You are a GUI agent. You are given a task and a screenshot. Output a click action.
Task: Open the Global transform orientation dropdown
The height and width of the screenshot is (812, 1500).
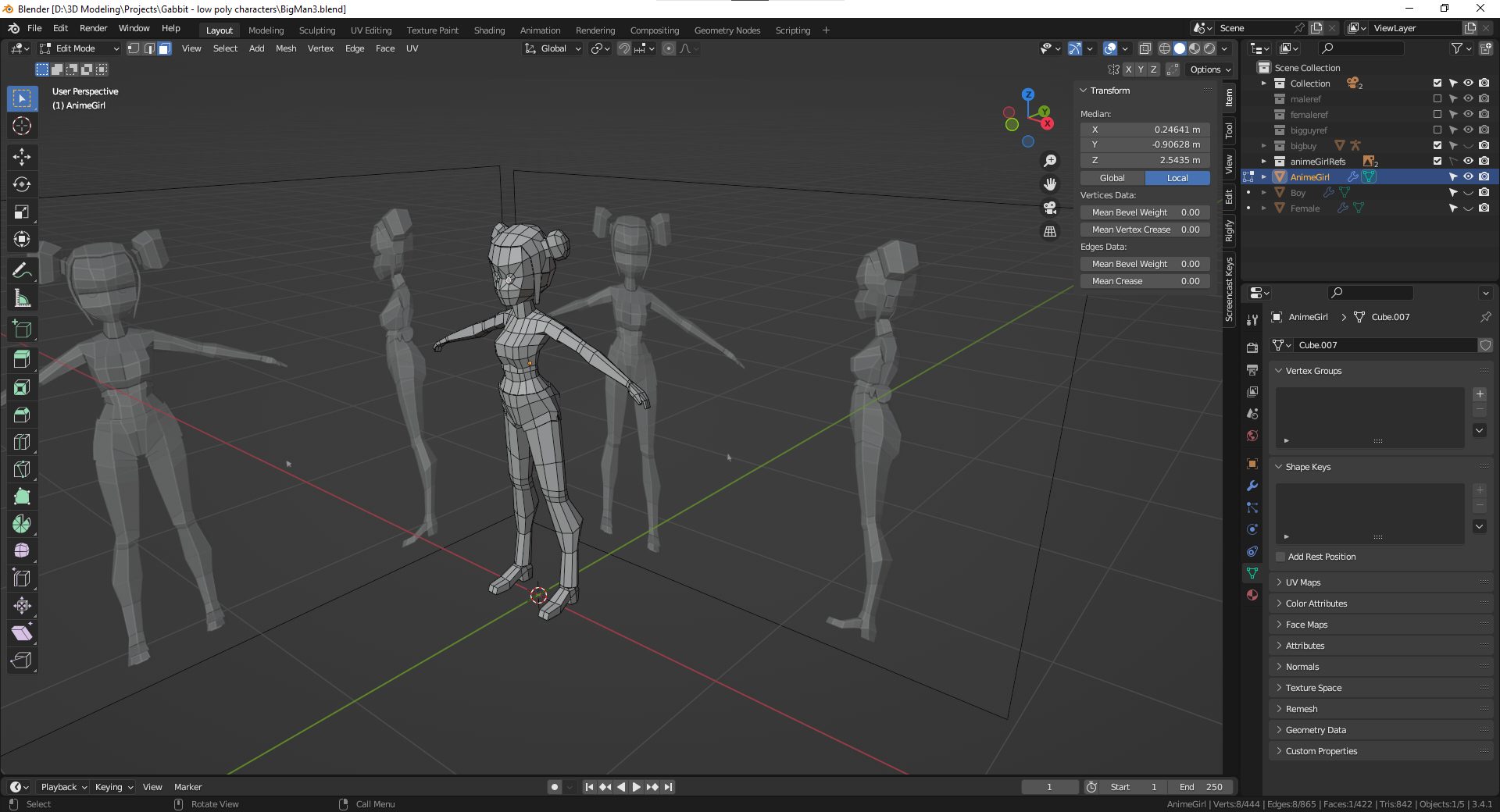click(553, 48)
